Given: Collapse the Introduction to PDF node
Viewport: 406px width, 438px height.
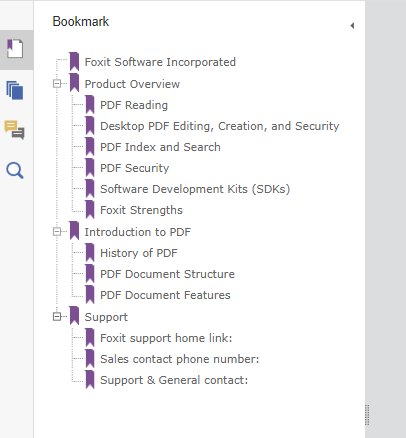Looking at the screenshot, I should pos(57,231).
